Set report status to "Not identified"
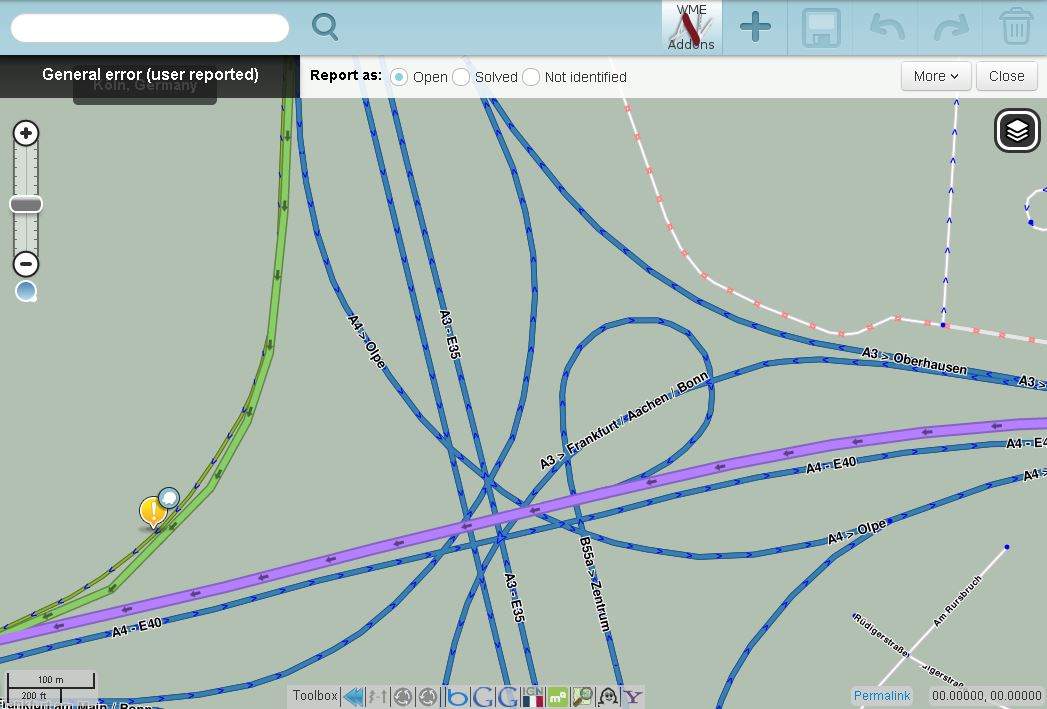The image size is (1047, 709). click(531, 76)
